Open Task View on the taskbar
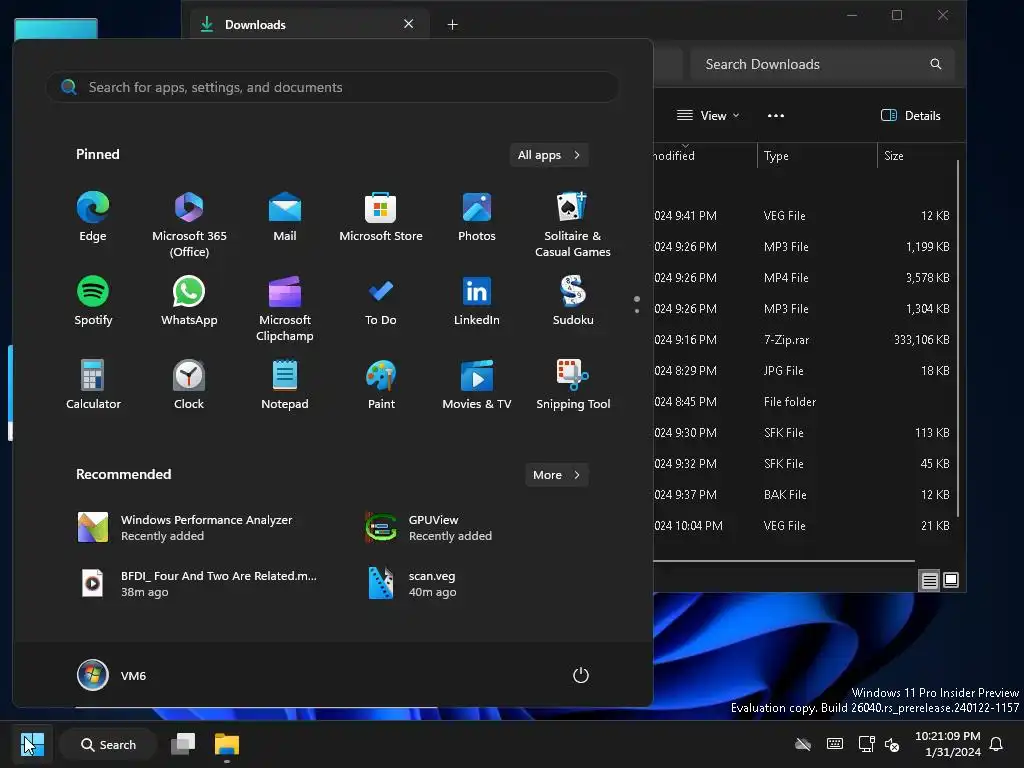Image resolution: width=1024 pixels, height=768 pixels. pos(183,744)
